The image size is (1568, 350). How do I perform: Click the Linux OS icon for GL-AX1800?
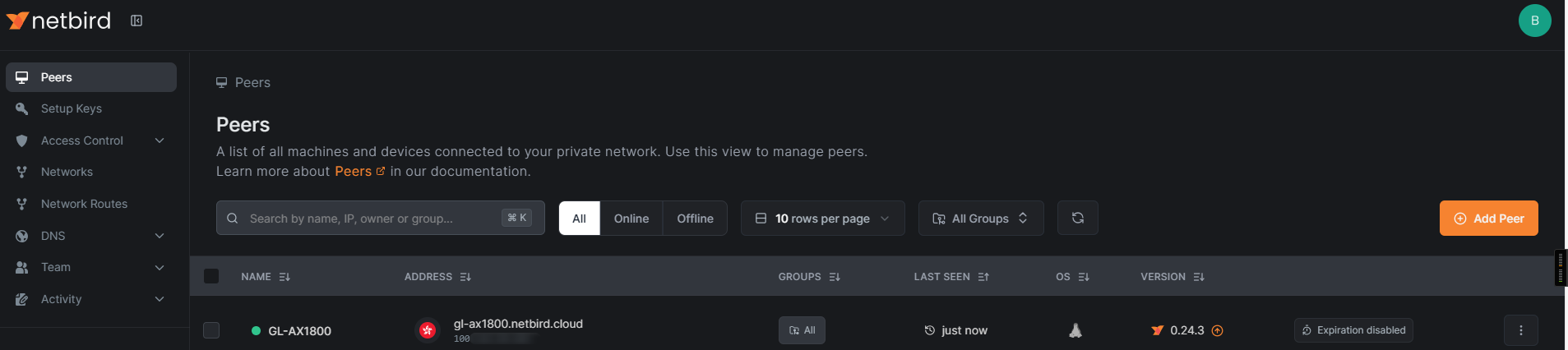[1075, 330]
